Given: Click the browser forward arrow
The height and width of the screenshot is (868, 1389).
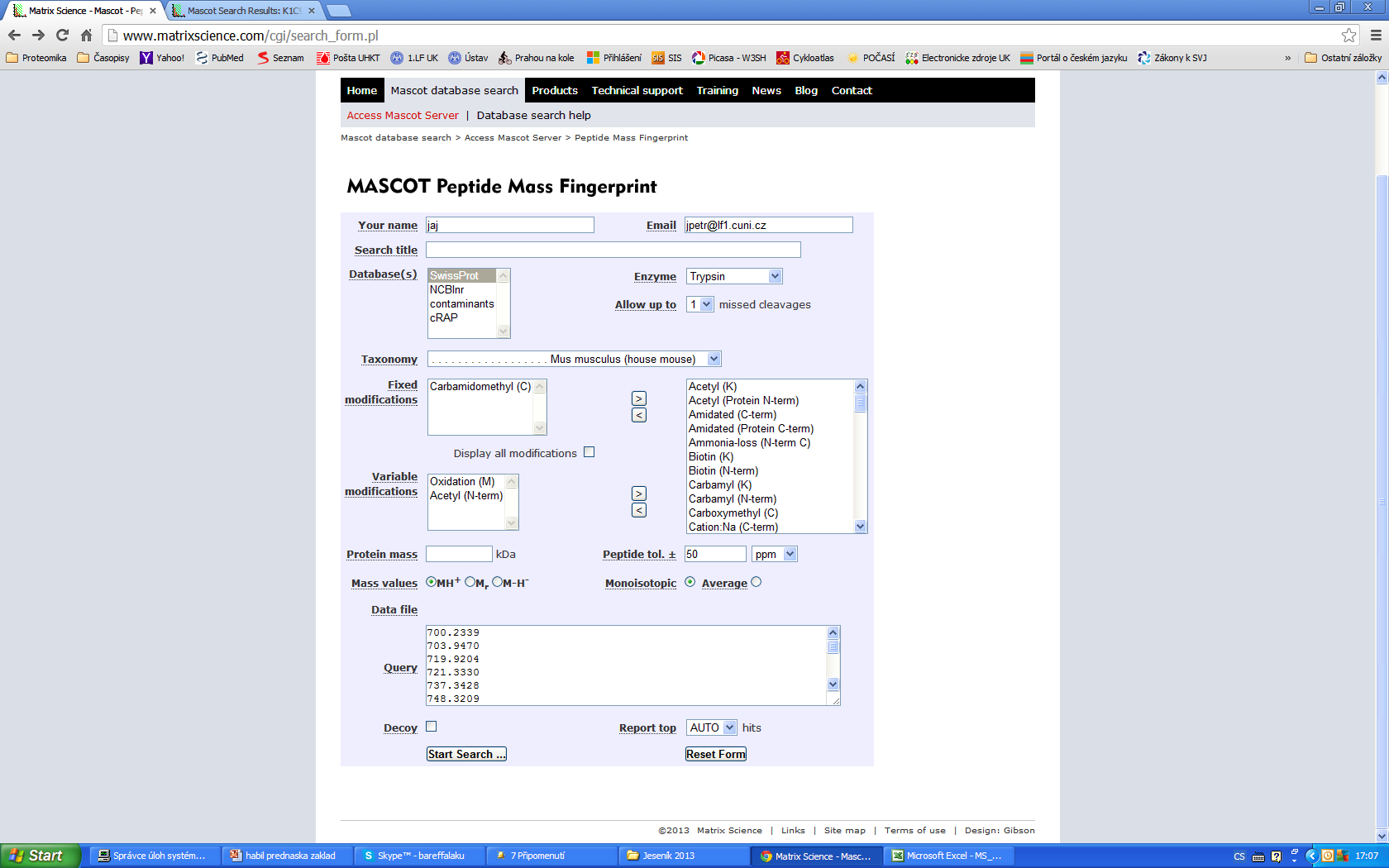Looking at the screenshot, I should pyautogui.click(x=38, y=35).
